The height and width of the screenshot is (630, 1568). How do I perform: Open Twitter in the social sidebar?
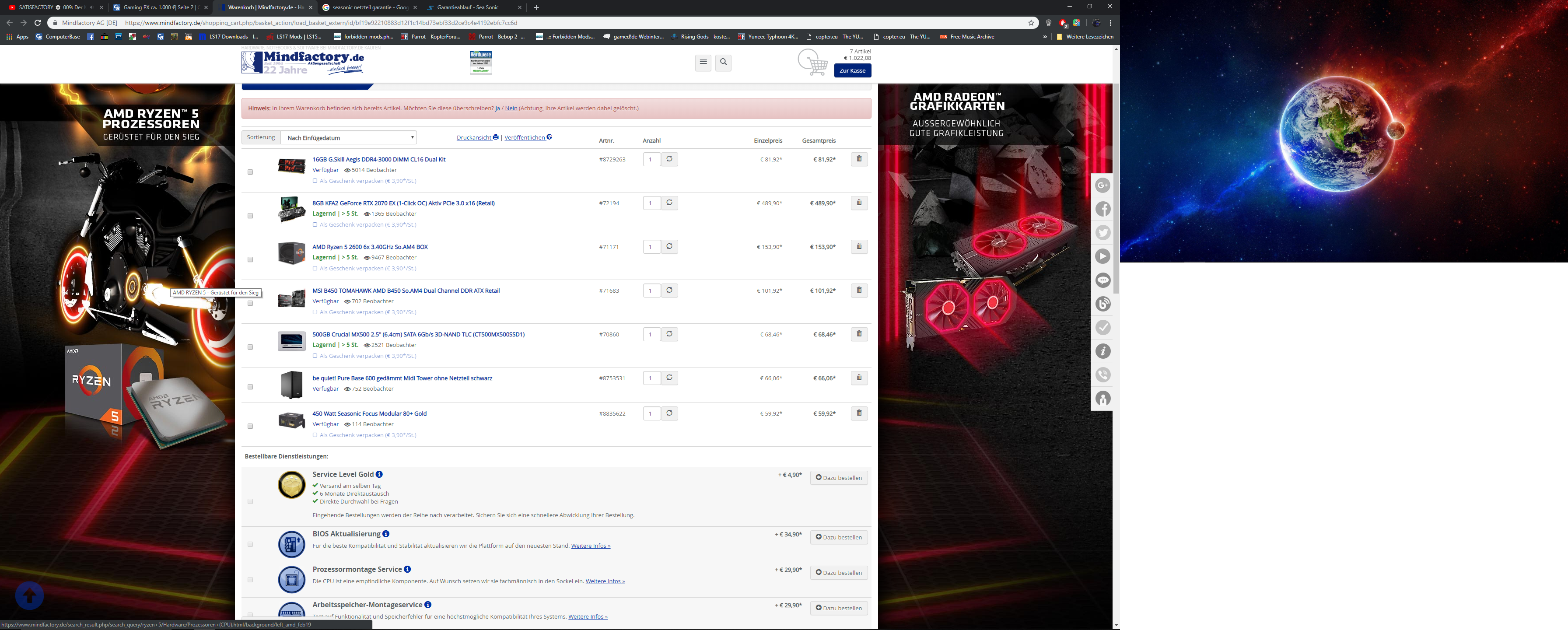(1102, 232)
